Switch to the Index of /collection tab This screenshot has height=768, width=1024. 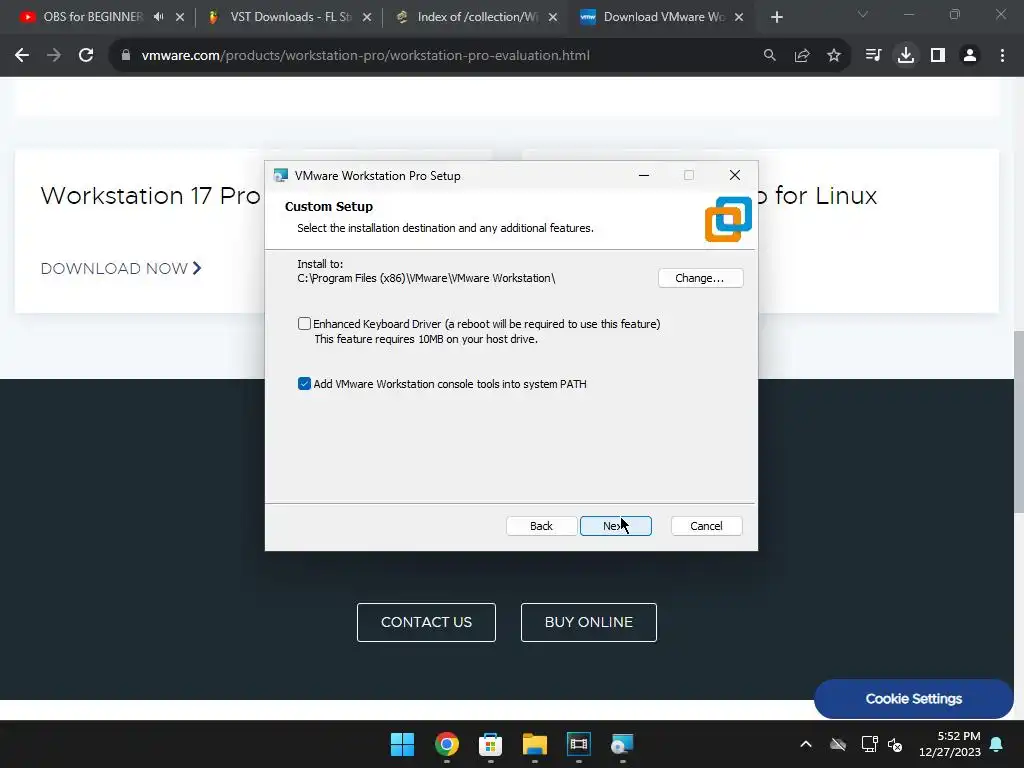click(x=477, y=17)
